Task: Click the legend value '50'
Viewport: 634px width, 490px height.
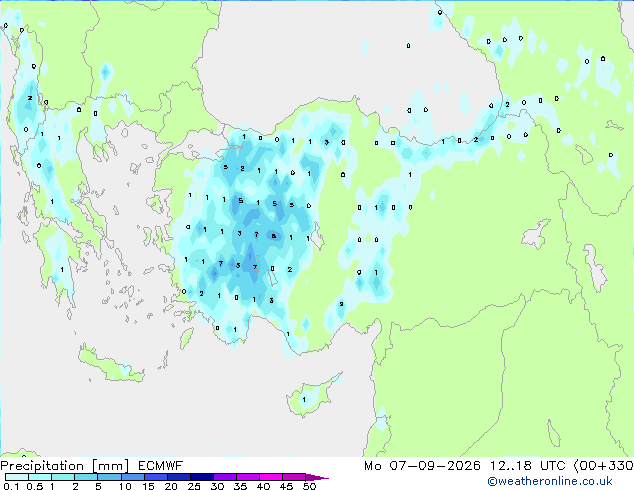Action: (309, 486)
